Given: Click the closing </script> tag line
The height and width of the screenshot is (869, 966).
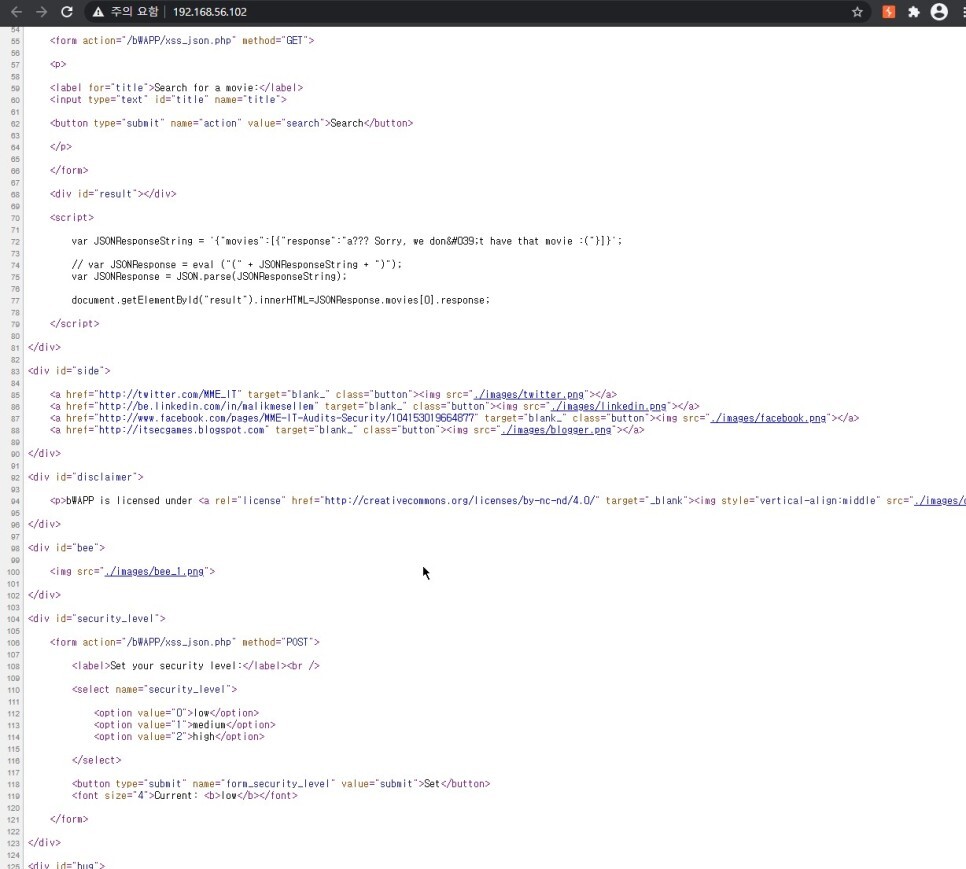Looking at the screenshot, I should [75, 323].
